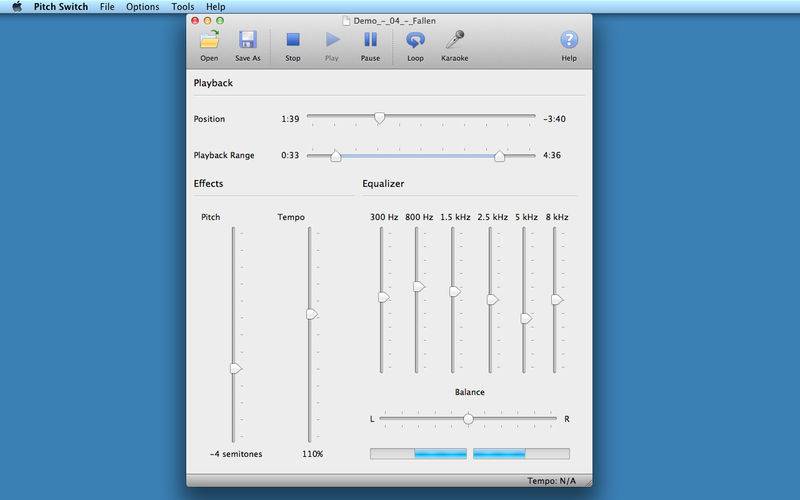The width and height of the screenshot is (800, 500).
Task: Click the Playback Range start handle
Action: coord(336,156)
